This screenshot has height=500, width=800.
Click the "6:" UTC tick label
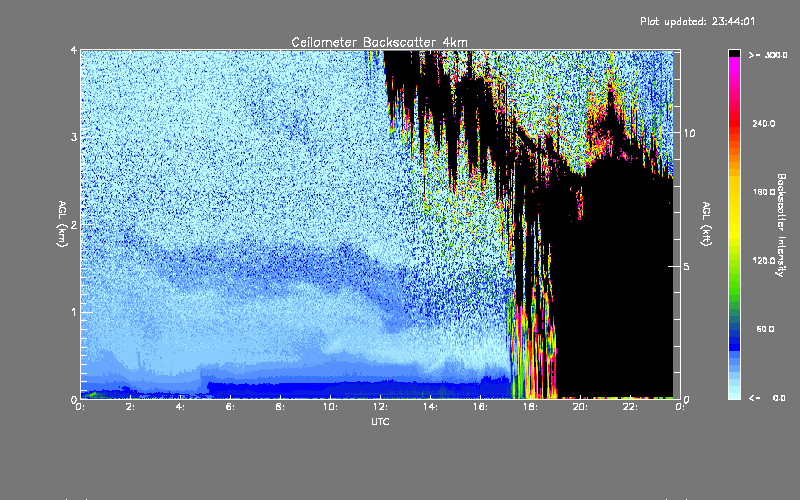pos(231,407)
